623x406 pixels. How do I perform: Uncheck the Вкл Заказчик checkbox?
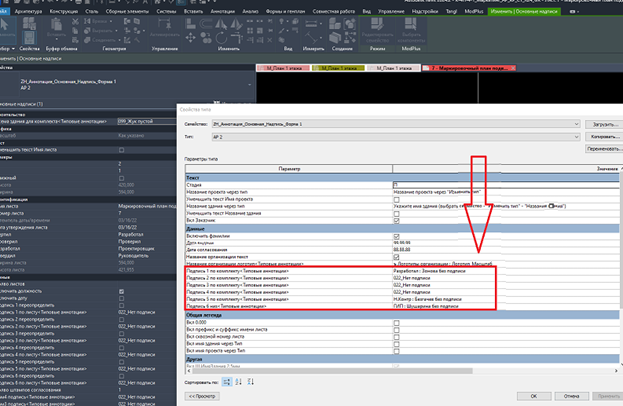(396, 221)
